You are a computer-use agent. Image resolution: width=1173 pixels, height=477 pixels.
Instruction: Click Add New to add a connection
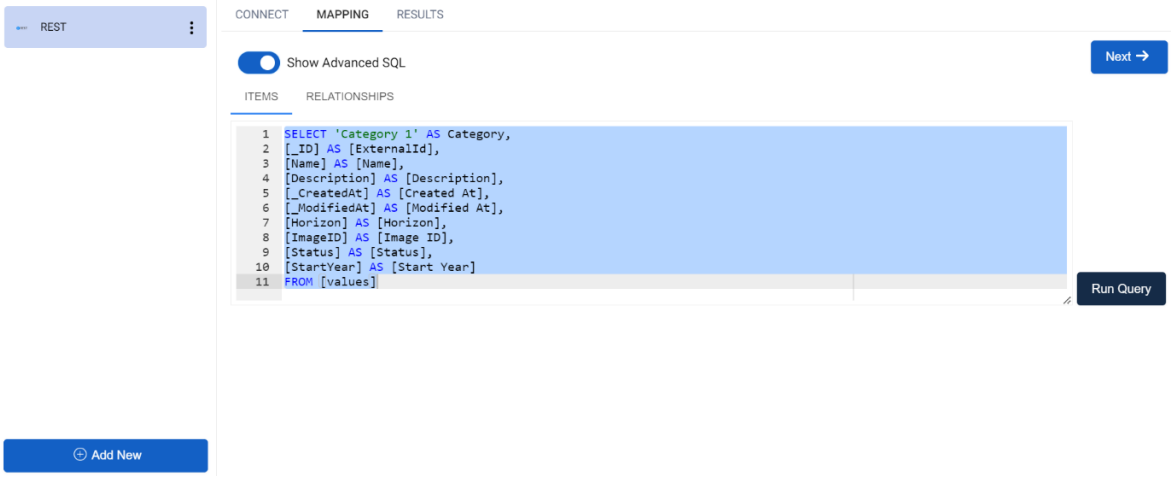tap(106, 455)
